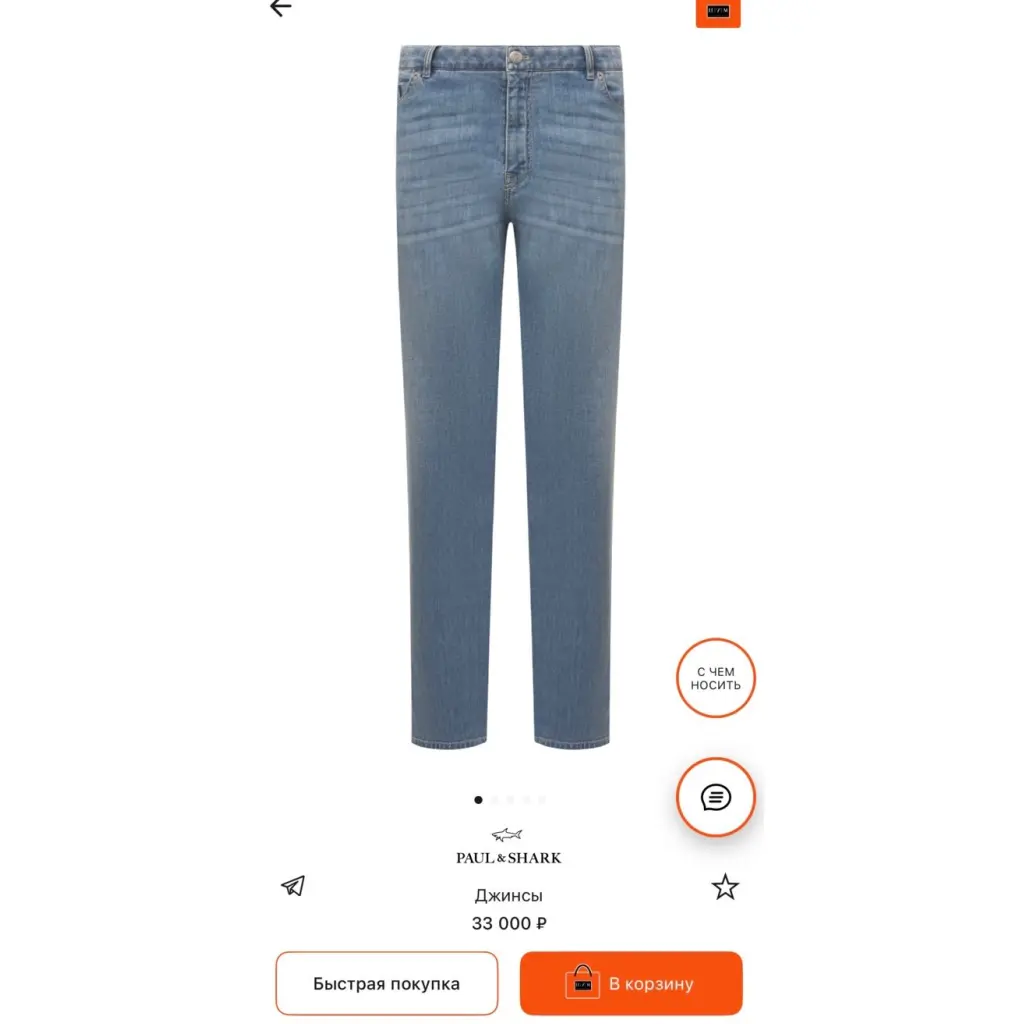The image size is (1024, 1024).
Task: Tap the shark logo above brand name
Action: 507,835
